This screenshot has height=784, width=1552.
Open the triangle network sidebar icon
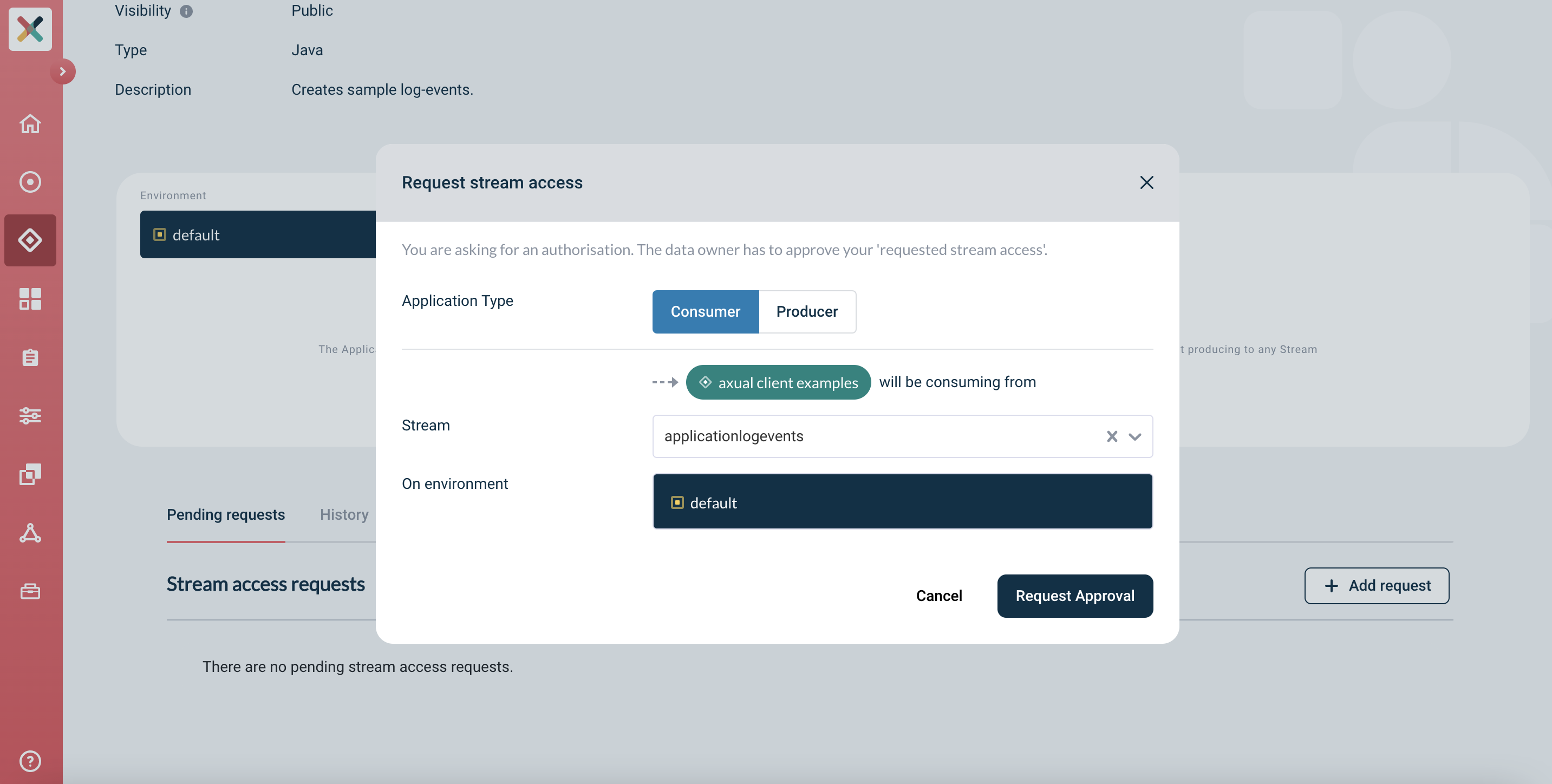30,533
